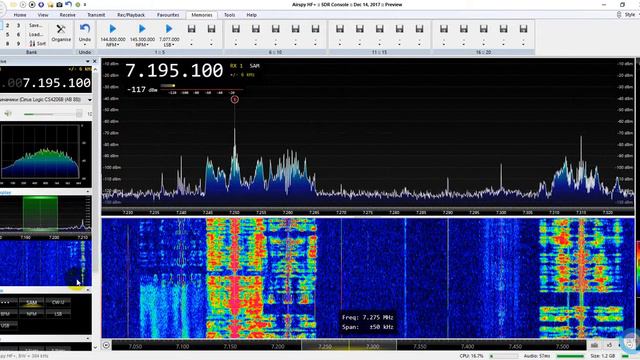The height and width of the screenshot is (360, 640).
Task: Select the NFM demodulation mode
Action: coord(31,314)
